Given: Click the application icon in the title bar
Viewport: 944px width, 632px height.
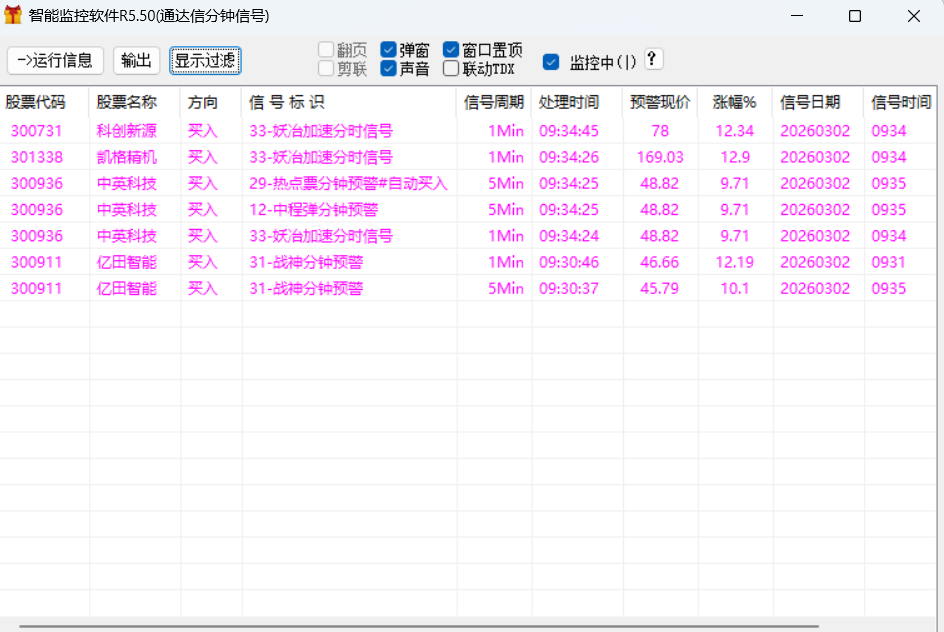Looking at the screenshot, I should (x=14, y=15).
